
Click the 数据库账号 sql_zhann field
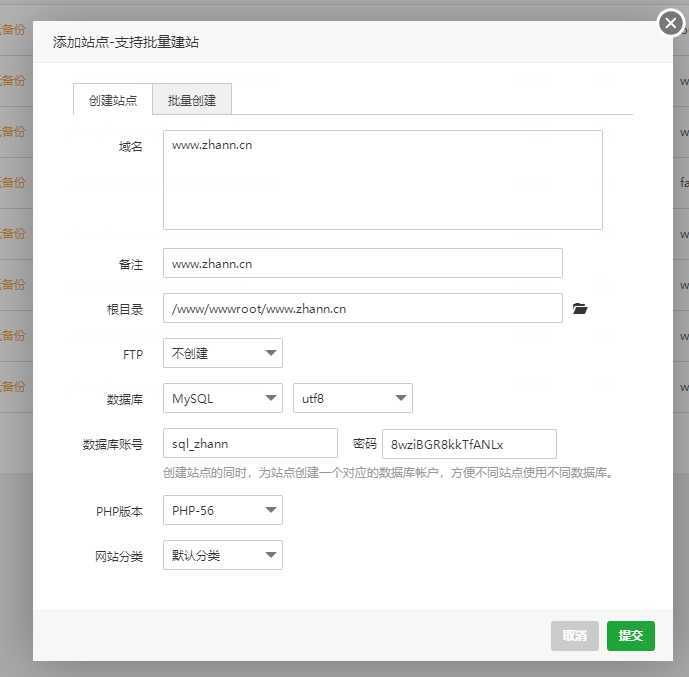pyautogui.click(x=250, y=443)
